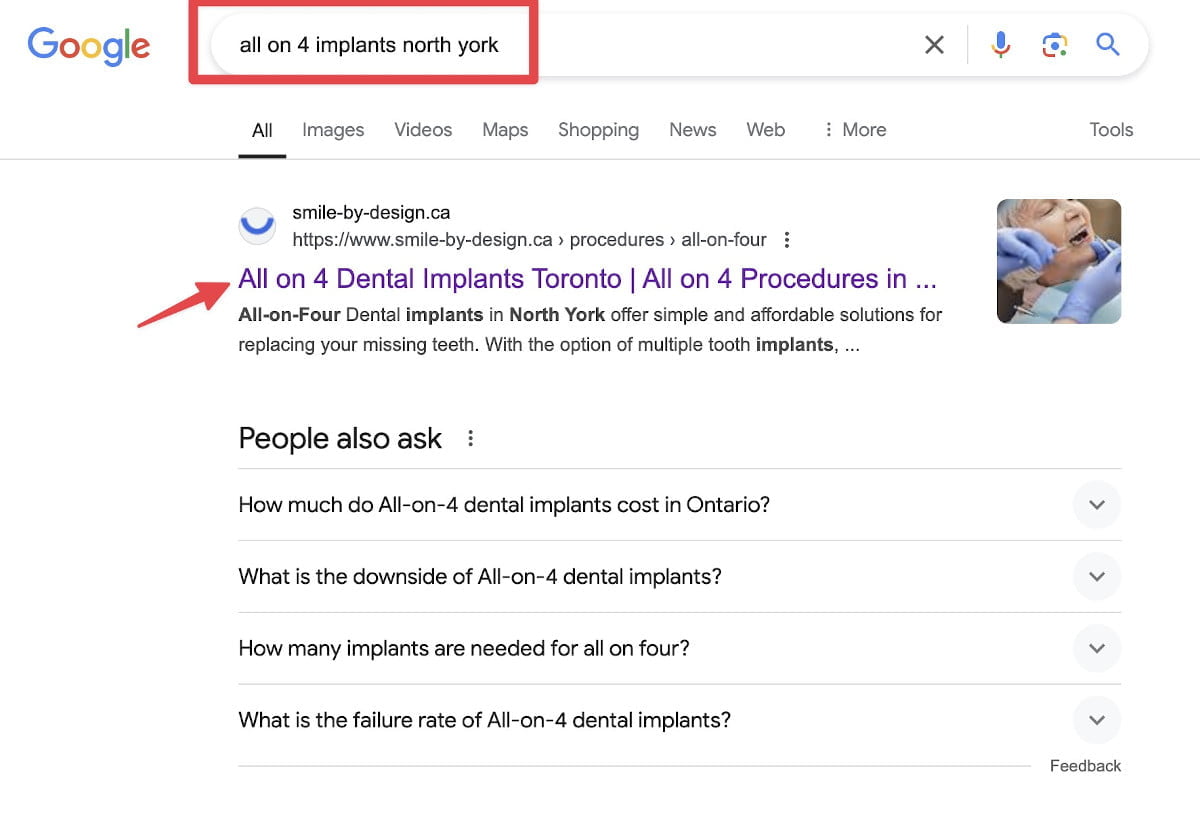Open the All on 4 Dental Implants Toronto link
Viewport: 1200px width, 825px height.
point(587,279)
